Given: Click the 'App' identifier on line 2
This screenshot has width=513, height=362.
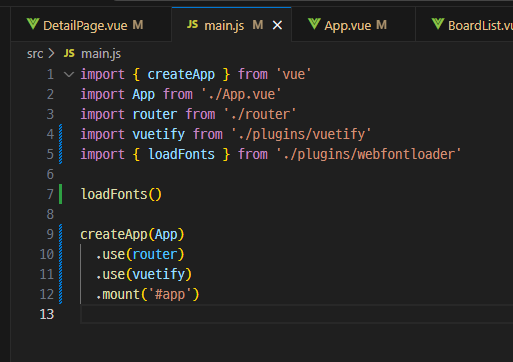Looking at the screenshot, I should click(143, 94).
